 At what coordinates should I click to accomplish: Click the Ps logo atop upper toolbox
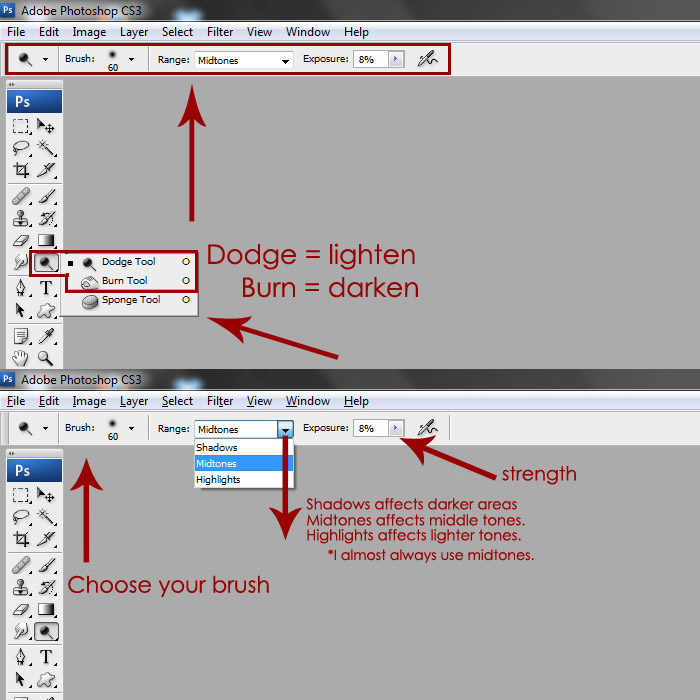[x=34, y=101]
